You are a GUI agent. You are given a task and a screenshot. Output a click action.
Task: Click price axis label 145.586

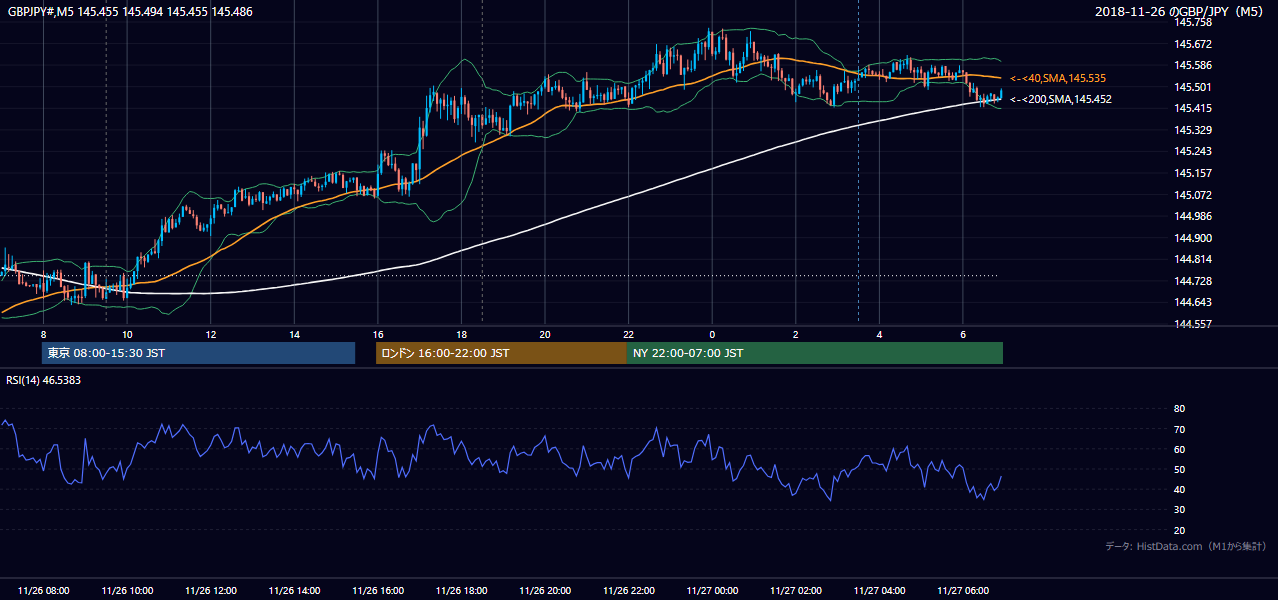[1191, 65]
